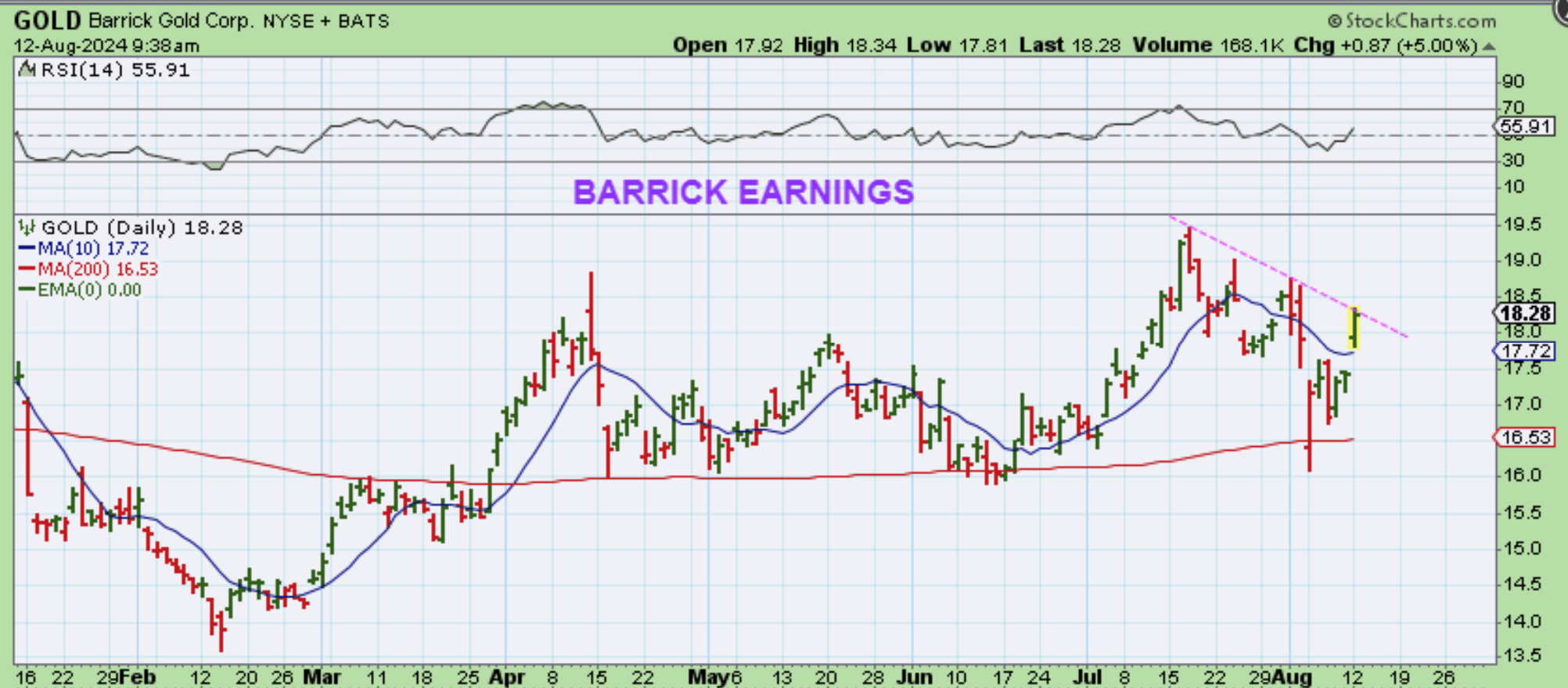The width and height of the screenshot is (1568, 688).
Task: Click the green EMA(0) legend line swatch
Action: (27, 290)
